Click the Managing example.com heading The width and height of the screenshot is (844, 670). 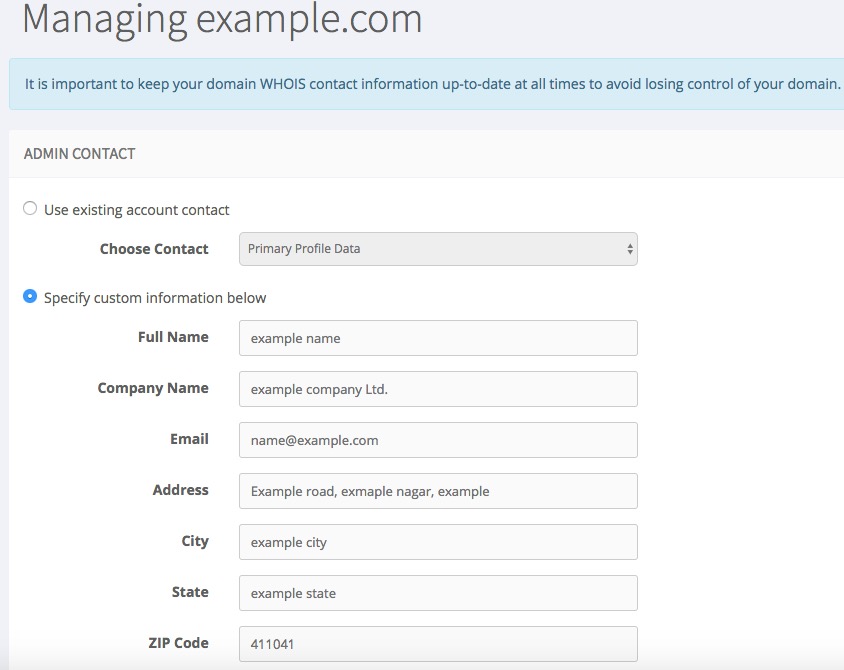pos(222,19)
